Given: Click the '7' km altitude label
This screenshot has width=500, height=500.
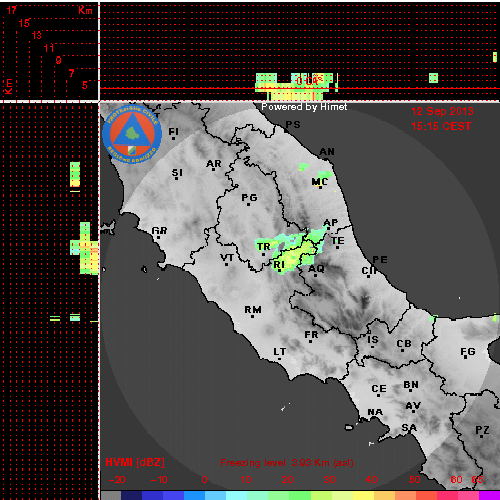Looking at the screenshot, I should click(x=71, y=73).
